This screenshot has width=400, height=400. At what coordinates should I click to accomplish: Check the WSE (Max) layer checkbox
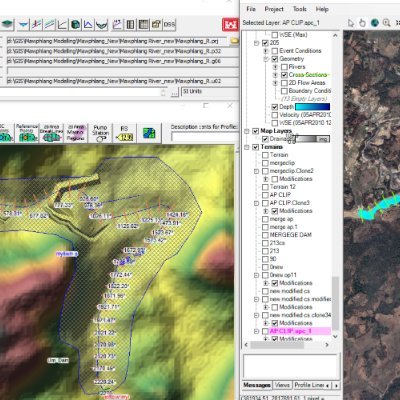275,35
